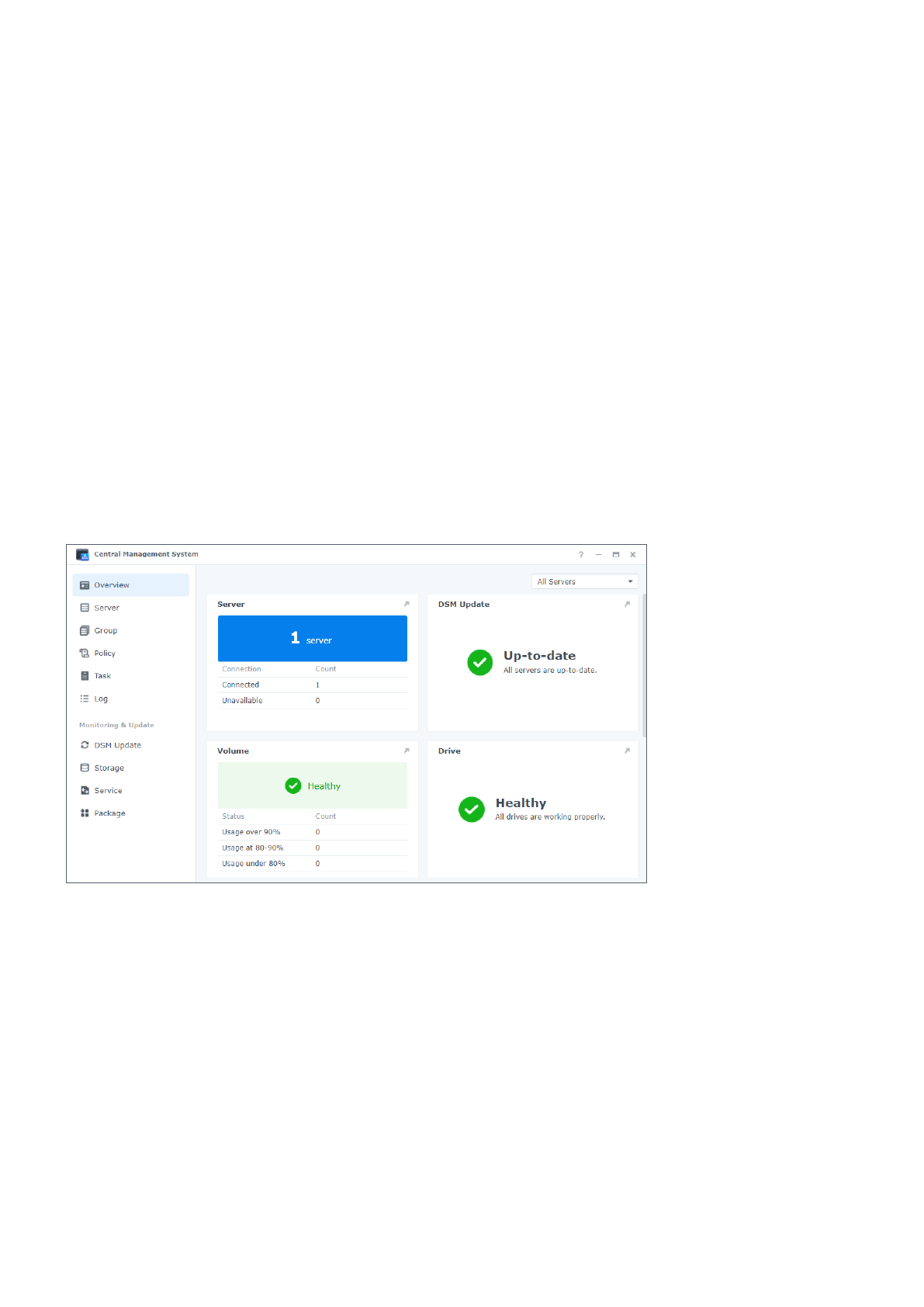Expand the Server widget via arrow
Image resolution: width=924 pixels, height=1307 pixels.
pyautogui.click(x=407, y=604)
